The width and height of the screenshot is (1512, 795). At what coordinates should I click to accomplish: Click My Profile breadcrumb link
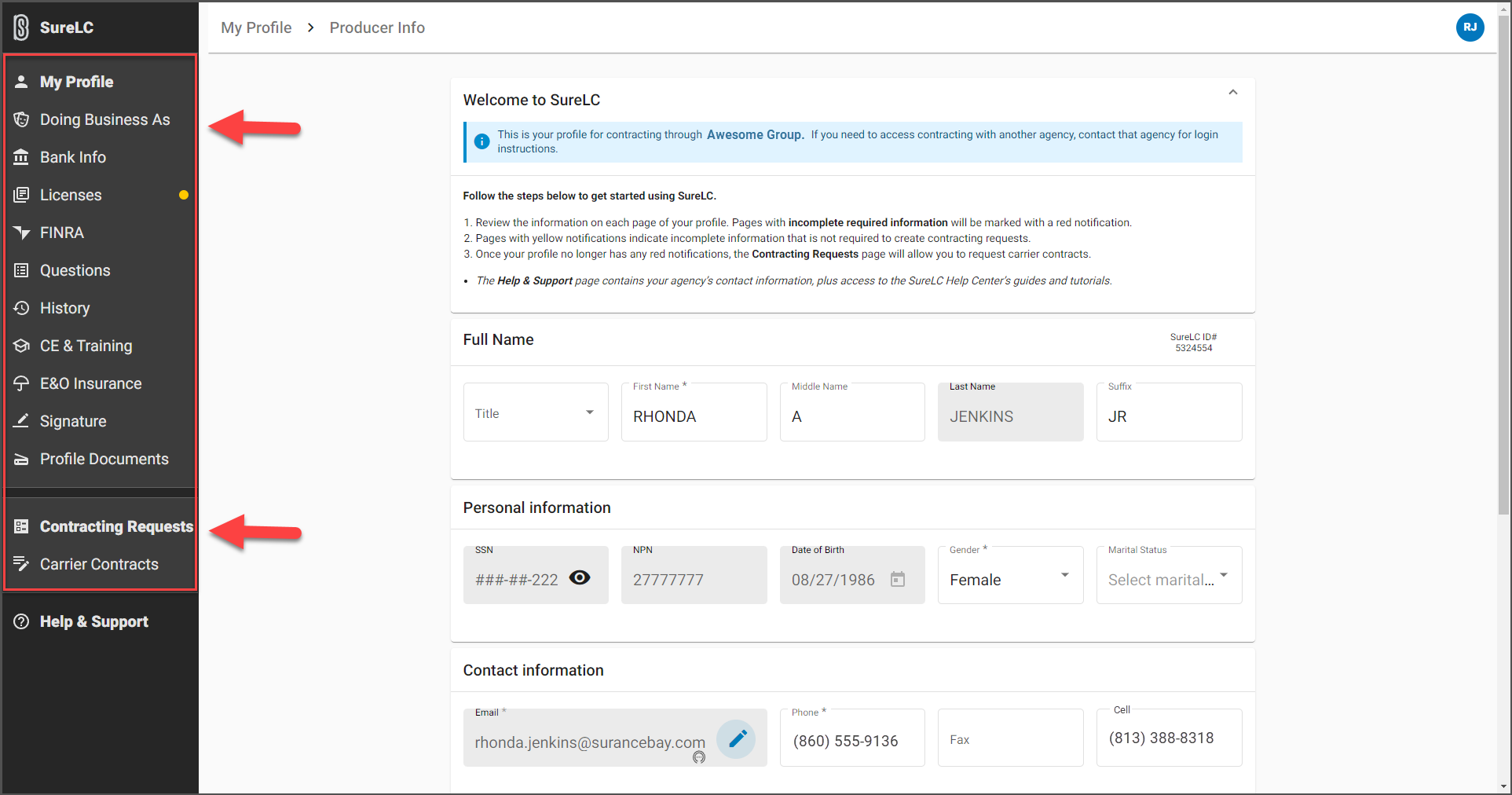pyautogui.click(x=256, y=27)
